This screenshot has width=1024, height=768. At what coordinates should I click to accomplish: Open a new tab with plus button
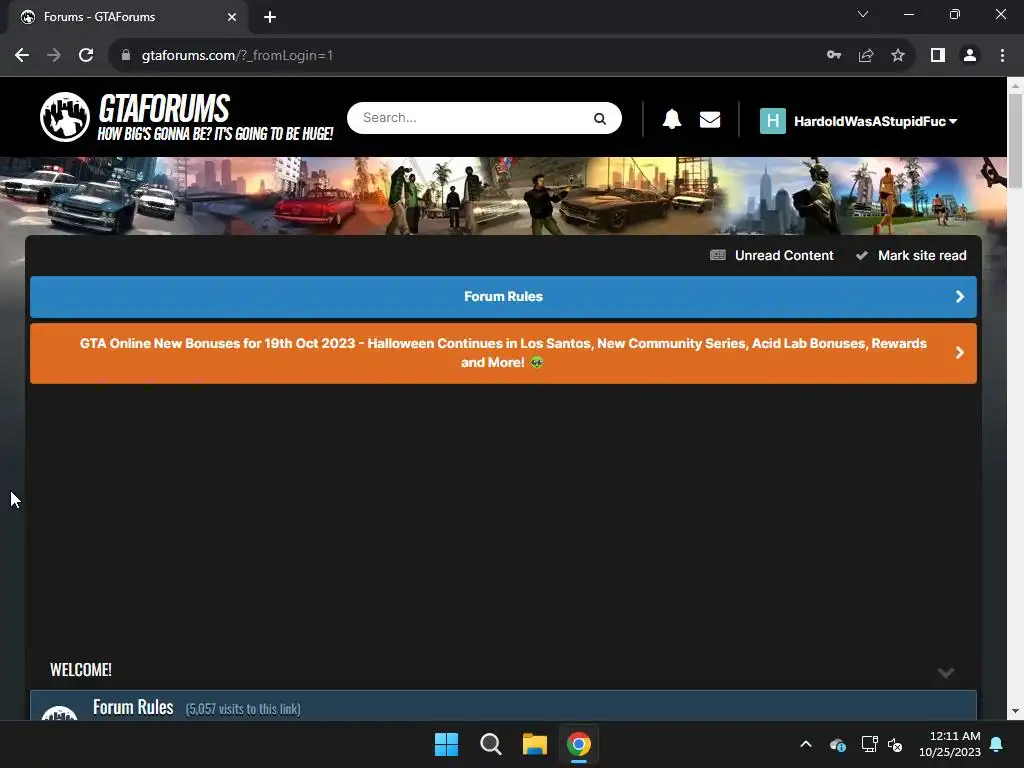(x=270, y=17)
